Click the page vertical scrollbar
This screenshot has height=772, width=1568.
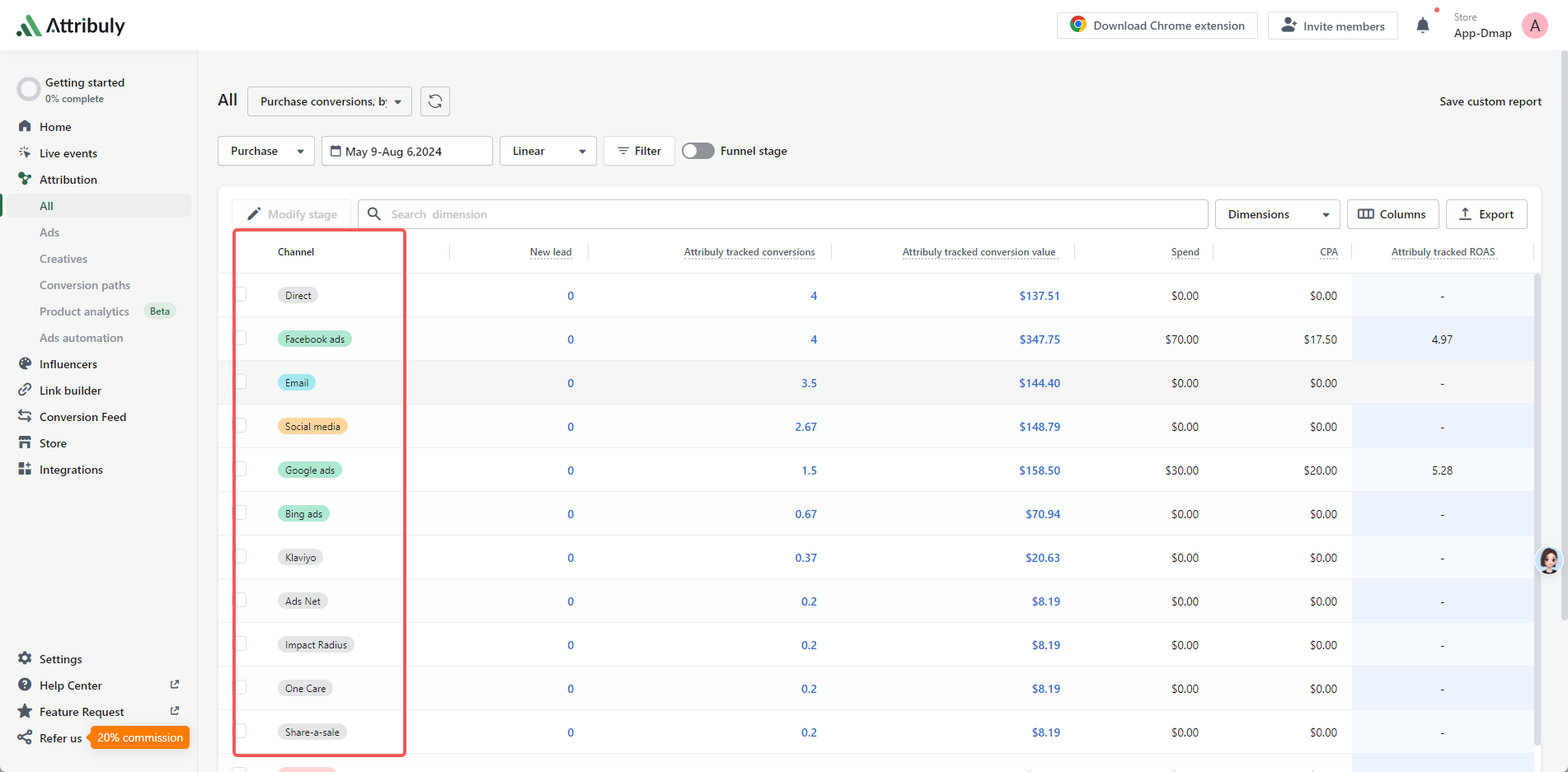coord(1564,334)
